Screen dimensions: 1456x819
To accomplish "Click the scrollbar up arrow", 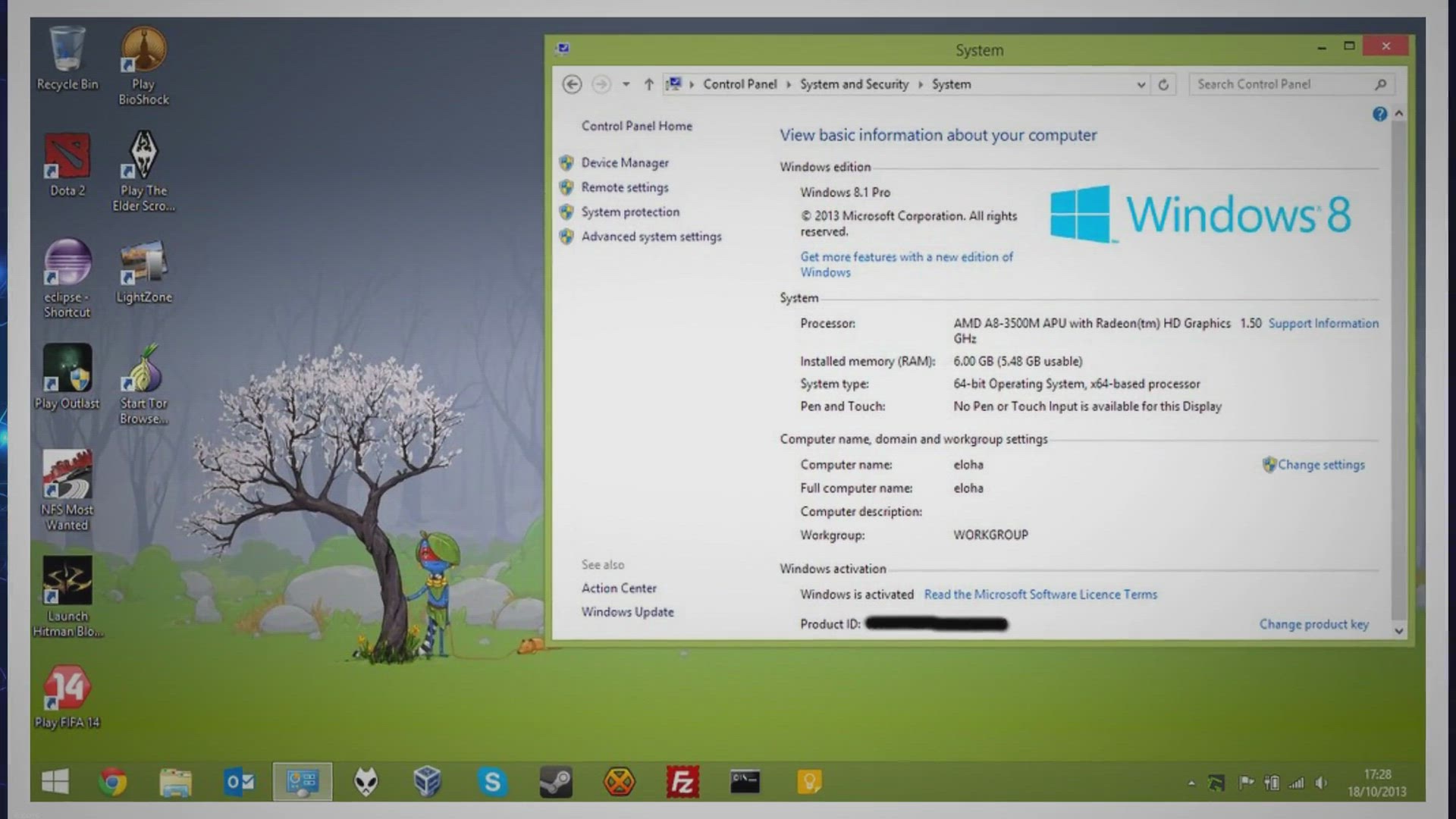I will click(1399, 113).
